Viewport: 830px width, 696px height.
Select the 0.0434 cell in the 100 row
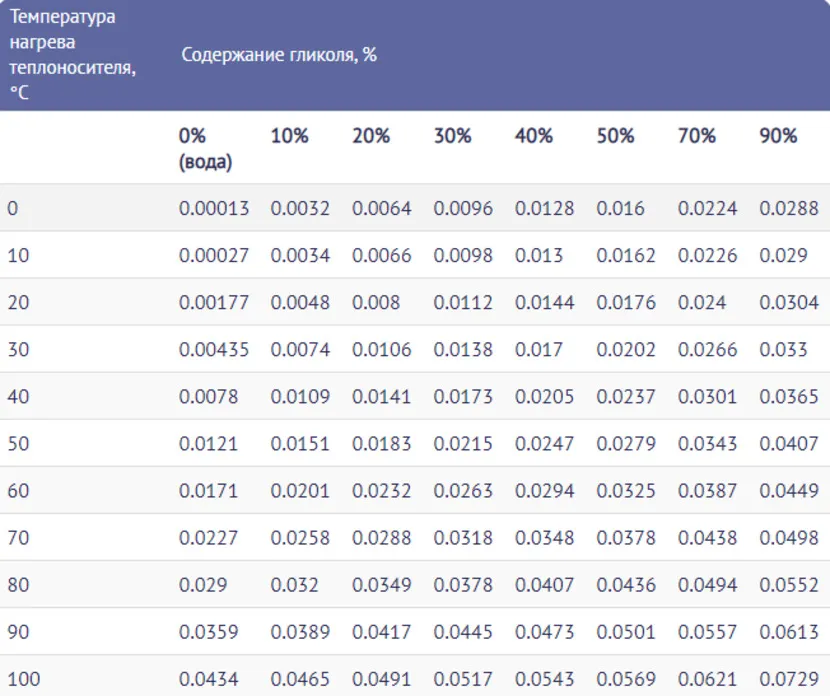(x=208, y=680)
